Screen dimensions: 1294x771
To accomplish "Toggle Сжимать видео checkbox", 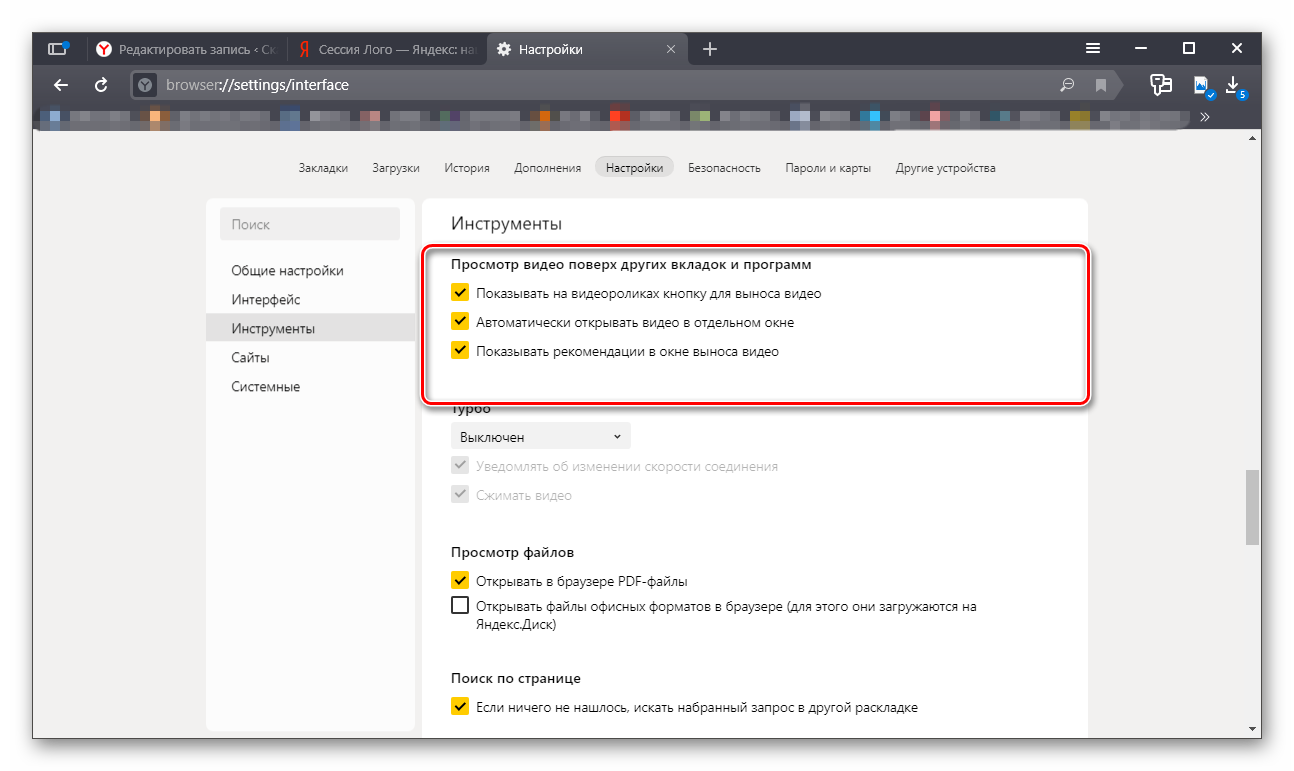I will [460, 495].
